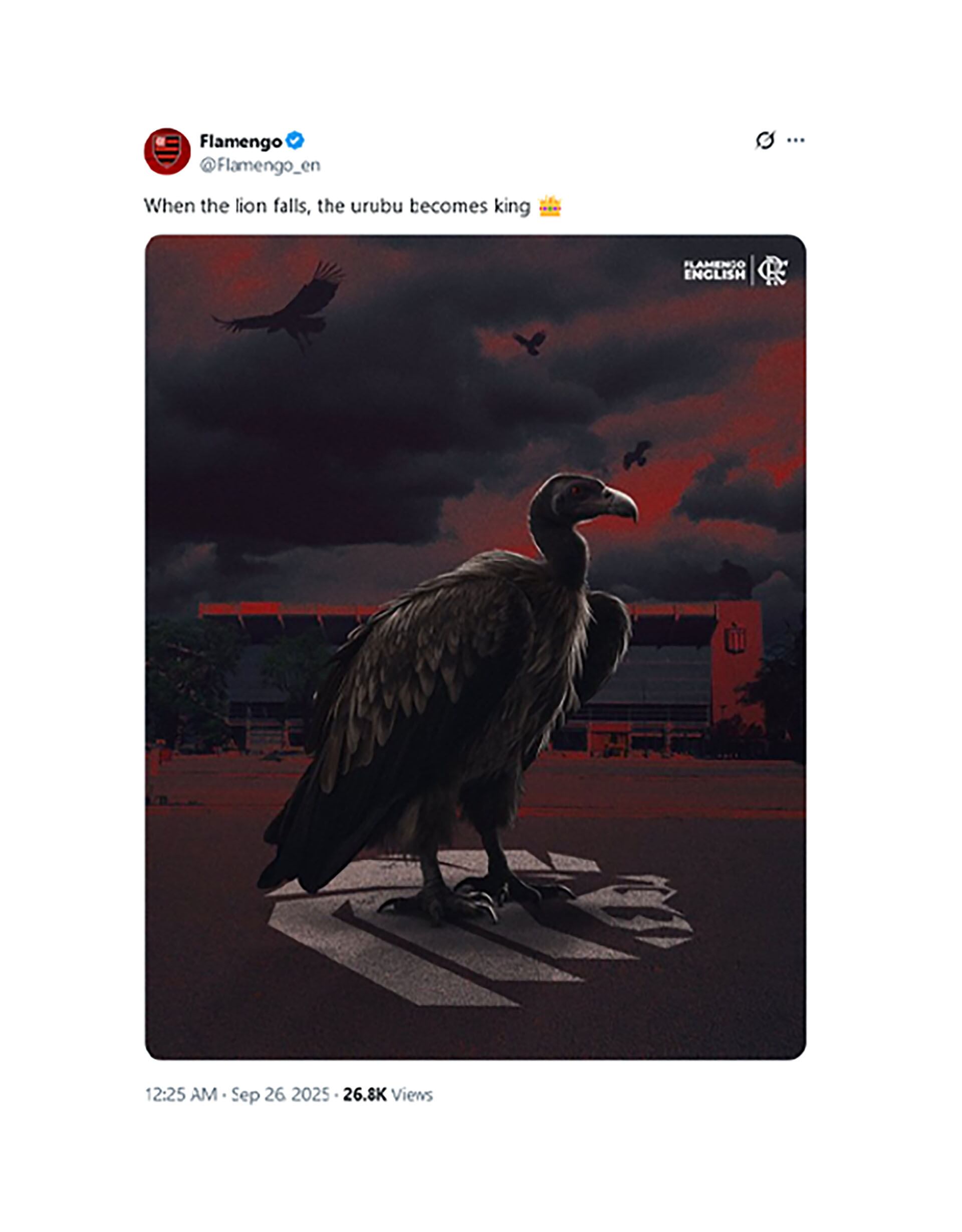This screenshot has width=962, height=1232.
Task: Open the three-dot more options menu
Action: 796,140
